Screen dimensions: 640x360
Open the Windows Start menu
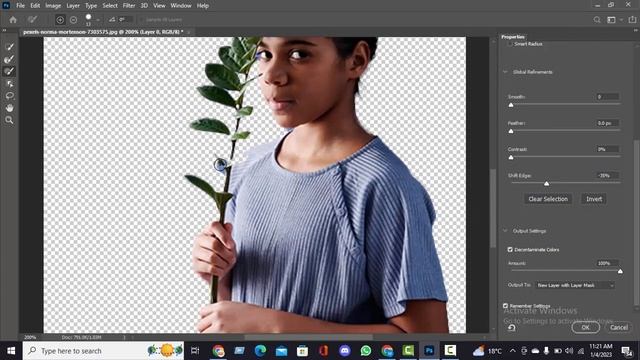tap(11, 351)
